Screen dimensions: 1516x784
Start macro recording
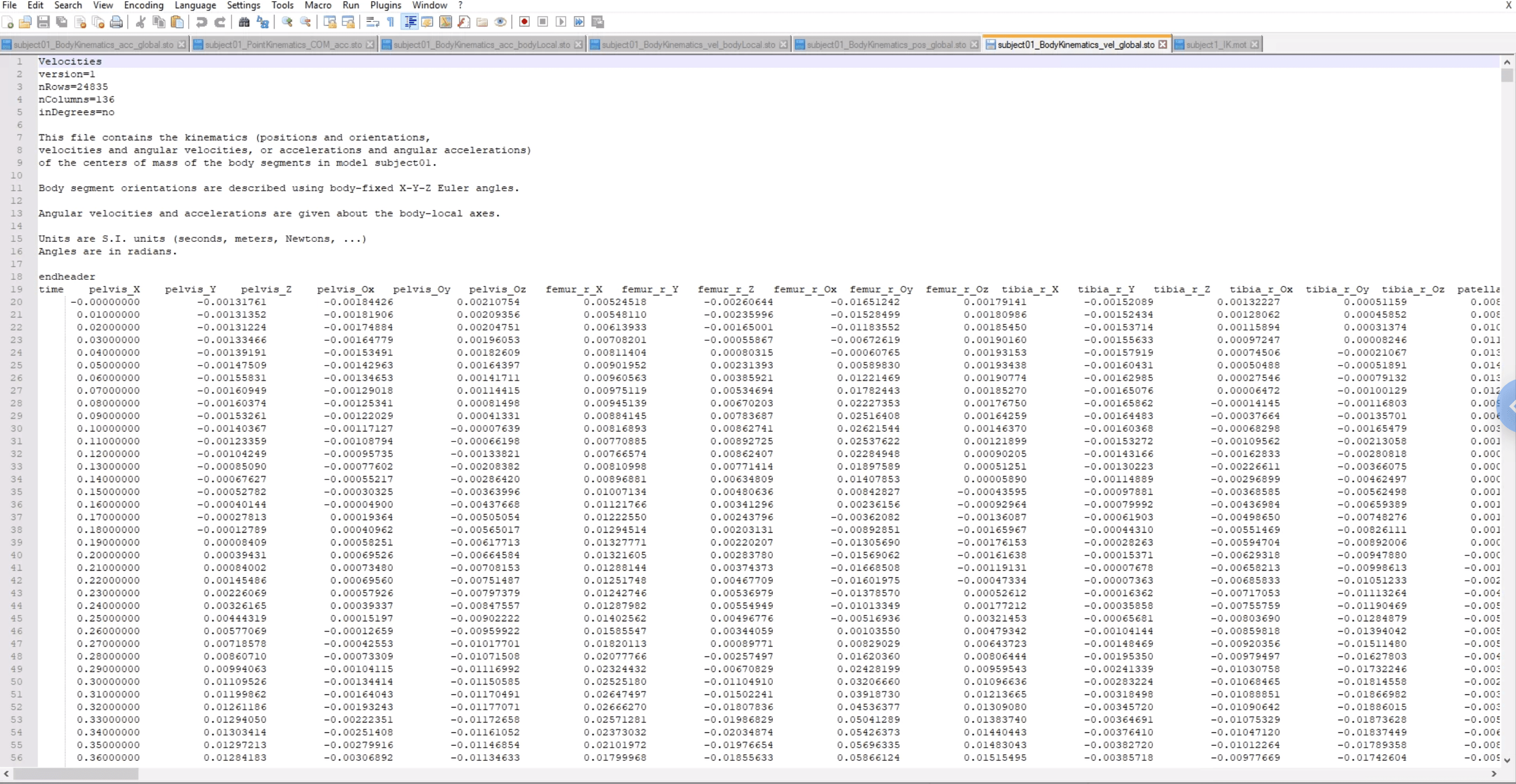click(x=524, y=23)
